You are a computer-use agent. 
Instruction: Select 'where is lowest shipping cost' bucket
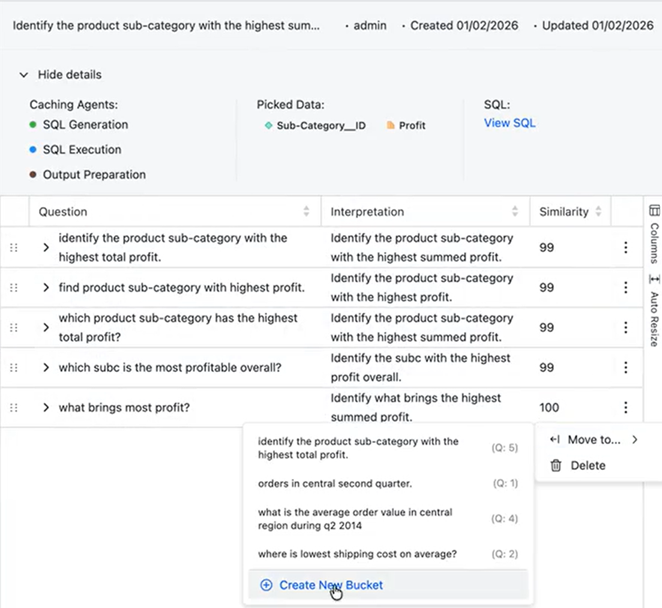click(357, 554)
